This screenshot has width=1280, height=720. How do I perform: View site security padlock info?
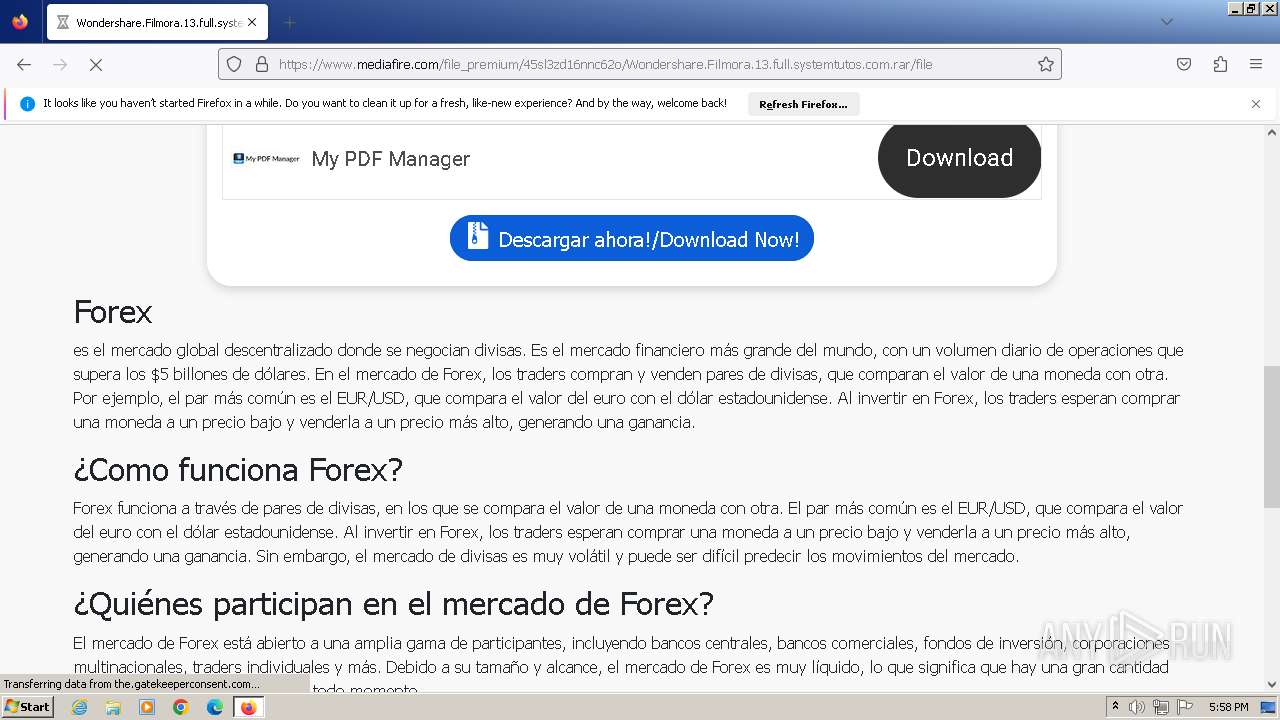click(262, 64)
